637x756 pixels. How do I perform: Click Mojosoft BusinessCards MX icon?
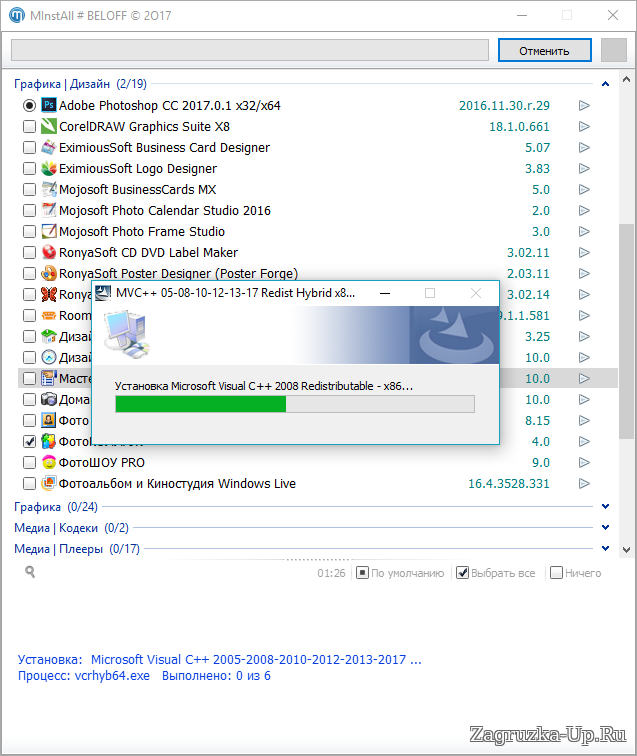pyautogui.click(x=49, y=189)
